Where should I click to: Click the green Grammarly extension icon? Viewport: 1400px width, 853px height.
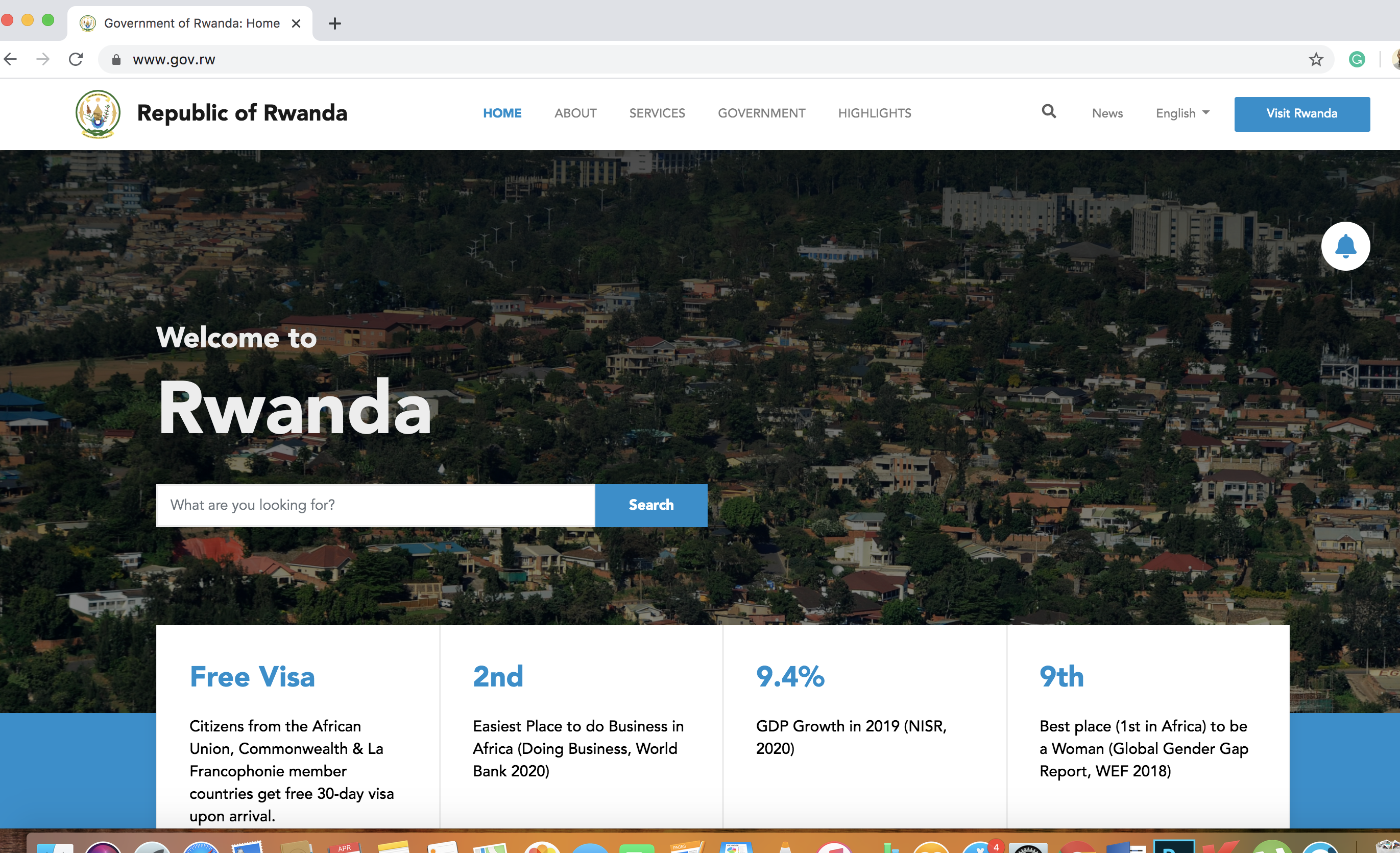click(1357, 60)
